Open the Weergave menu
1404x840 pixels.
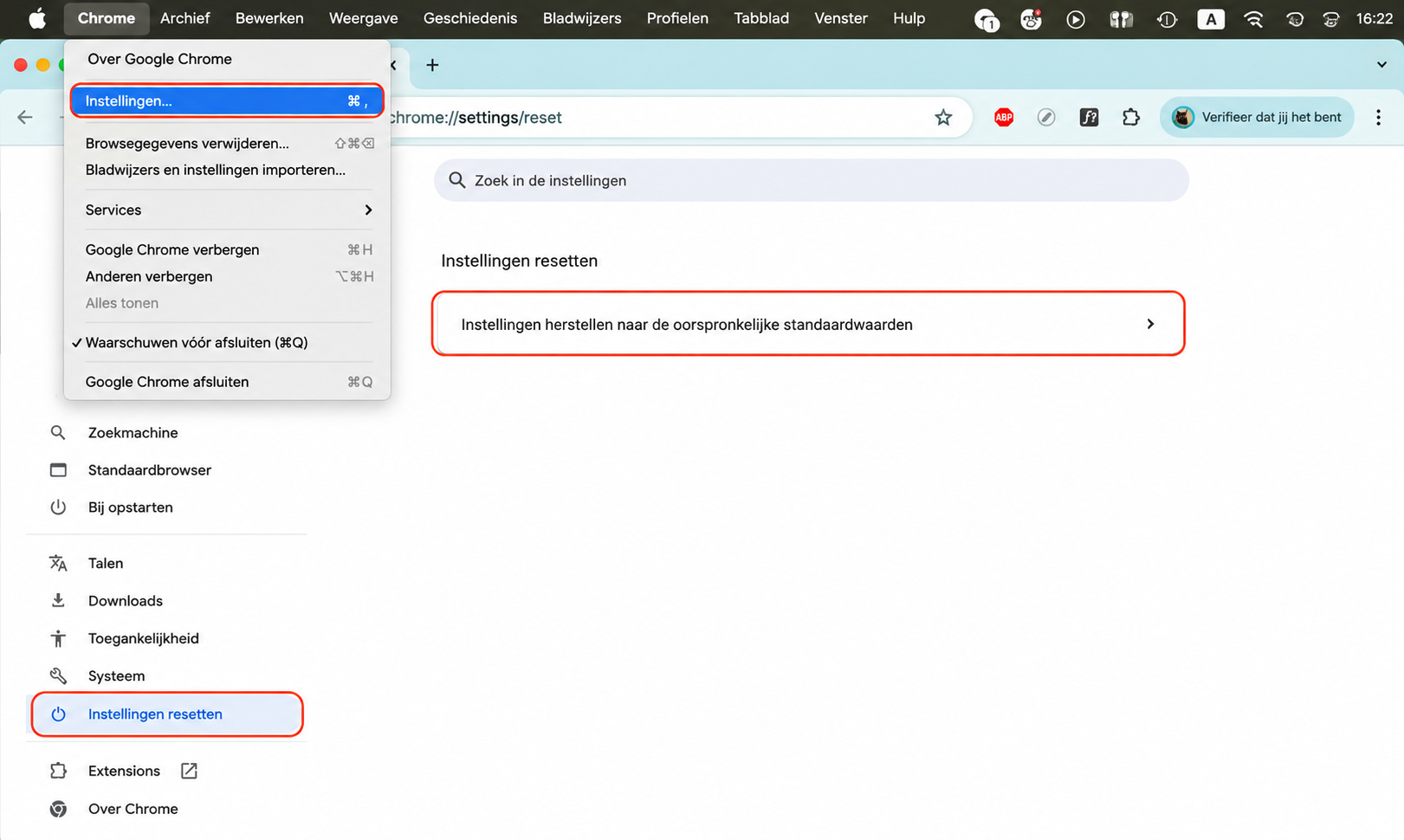point(363,18)
